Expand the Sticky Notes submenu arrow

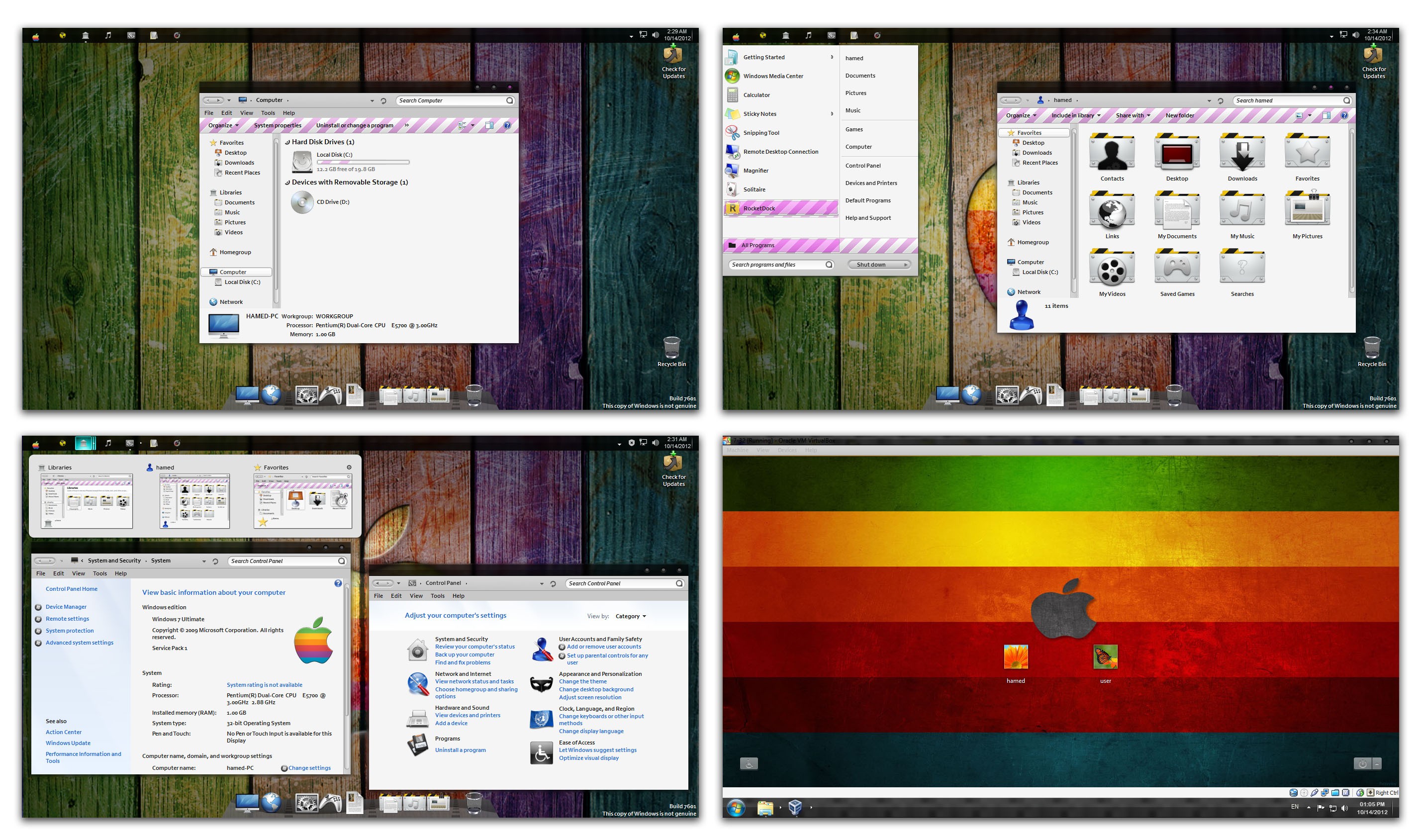click(x=832, y=114)
